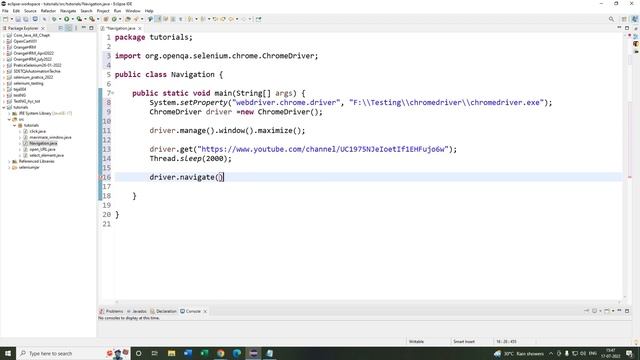The height and width of the screenshot is (360, 640).
Task: Click the error marker on line 16
Action: (101, 178)
